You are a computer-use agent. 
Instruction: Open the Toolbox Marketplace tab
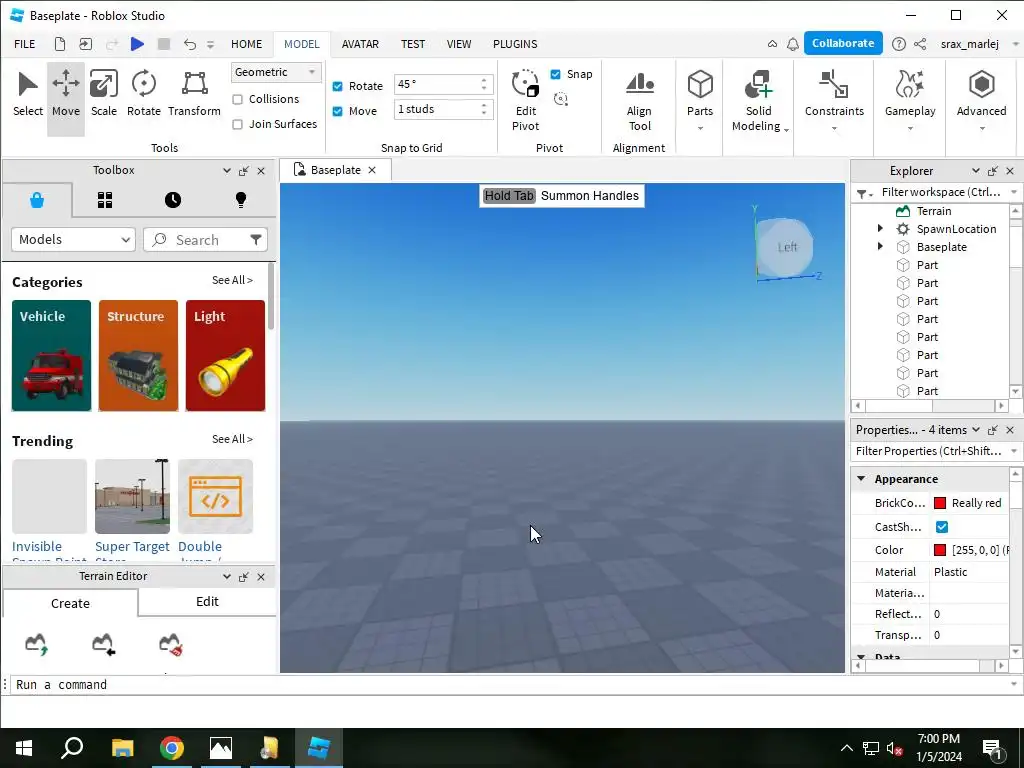(x=37, y=200)
